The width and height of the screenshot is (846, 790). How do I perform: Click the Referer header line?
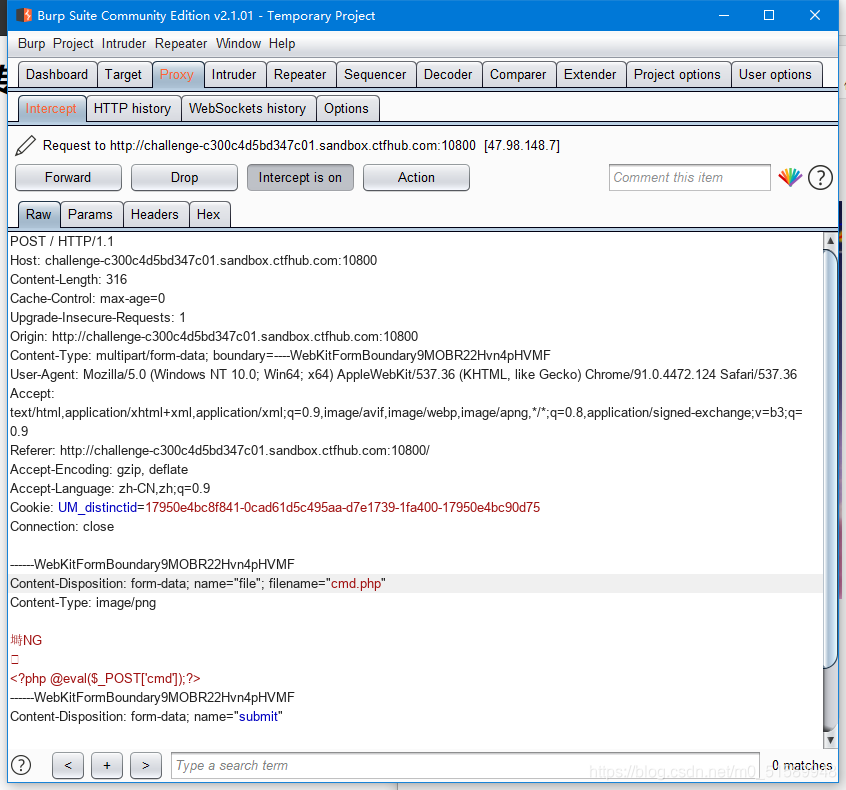(x=220, y=450)
